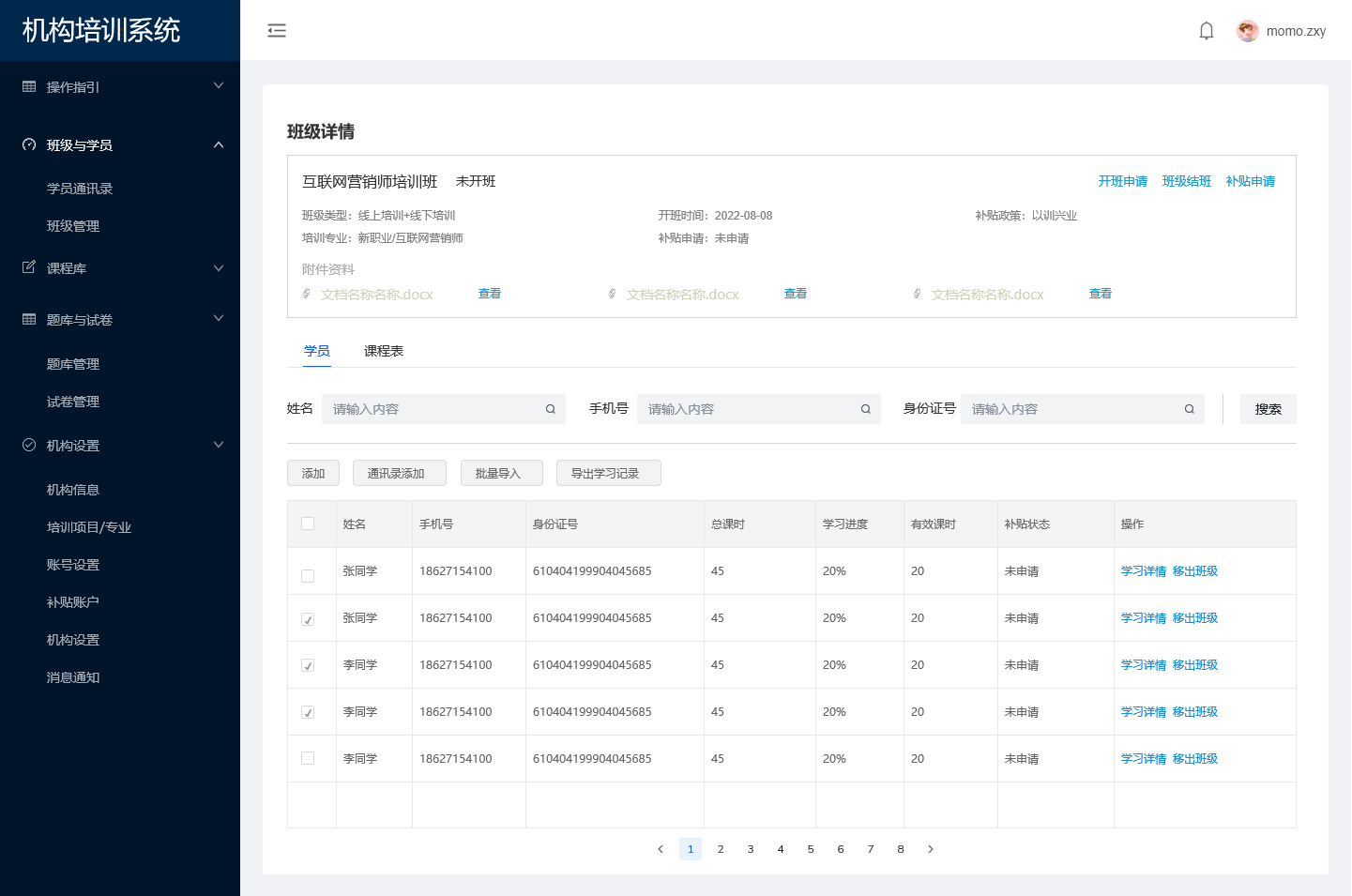Go to page 2 in pagination
Screen dimensions: 1352x896
point(721,849)
